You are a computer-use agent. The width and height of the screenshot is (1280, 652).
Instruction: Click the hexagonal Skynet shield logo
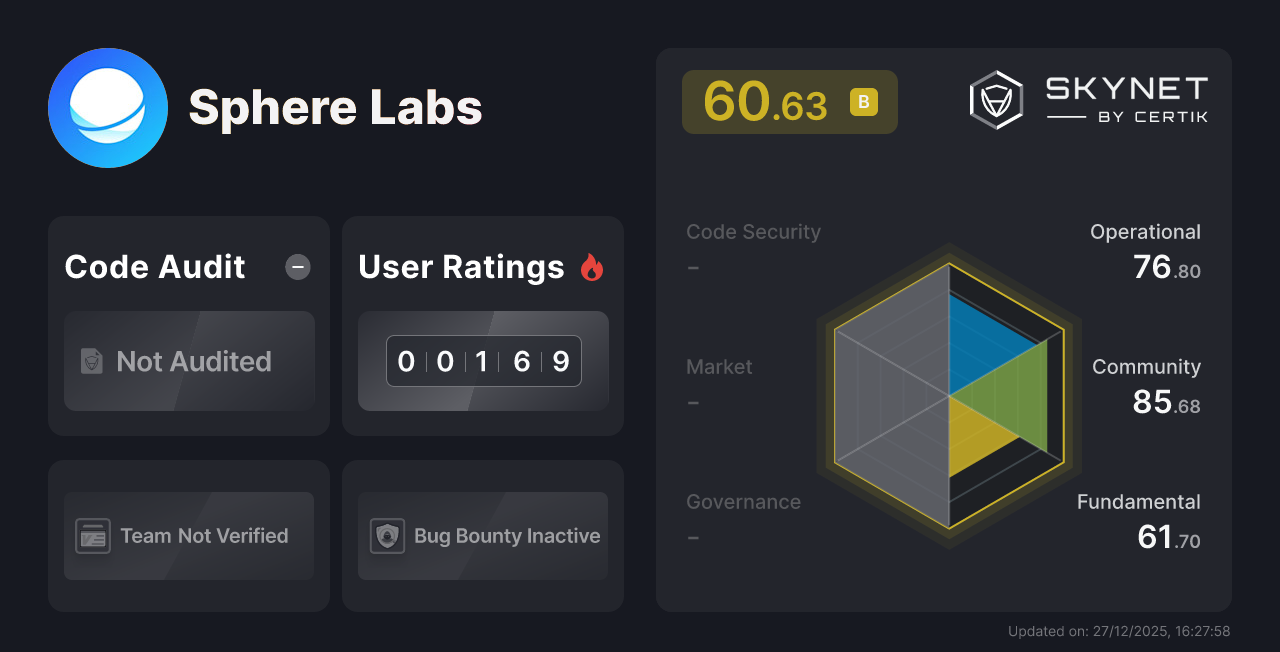[x=995, y=99]
